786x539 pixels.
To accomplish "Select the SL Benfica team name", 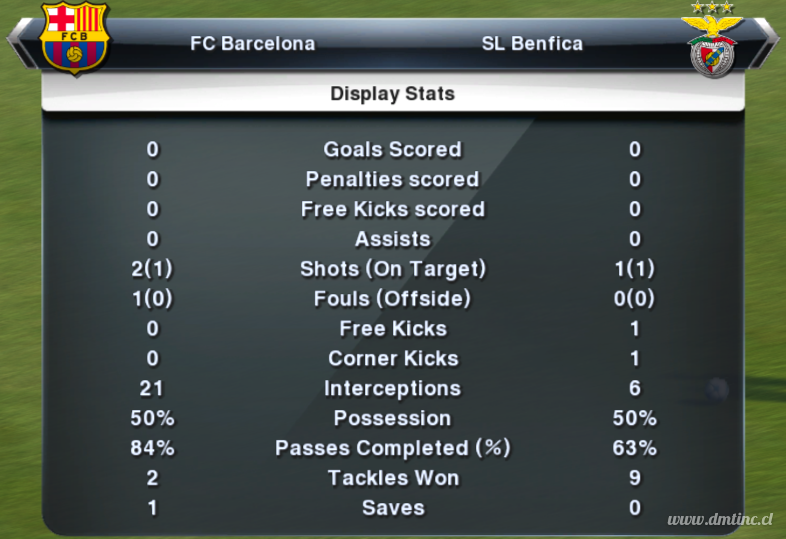I will pos(532,44).
